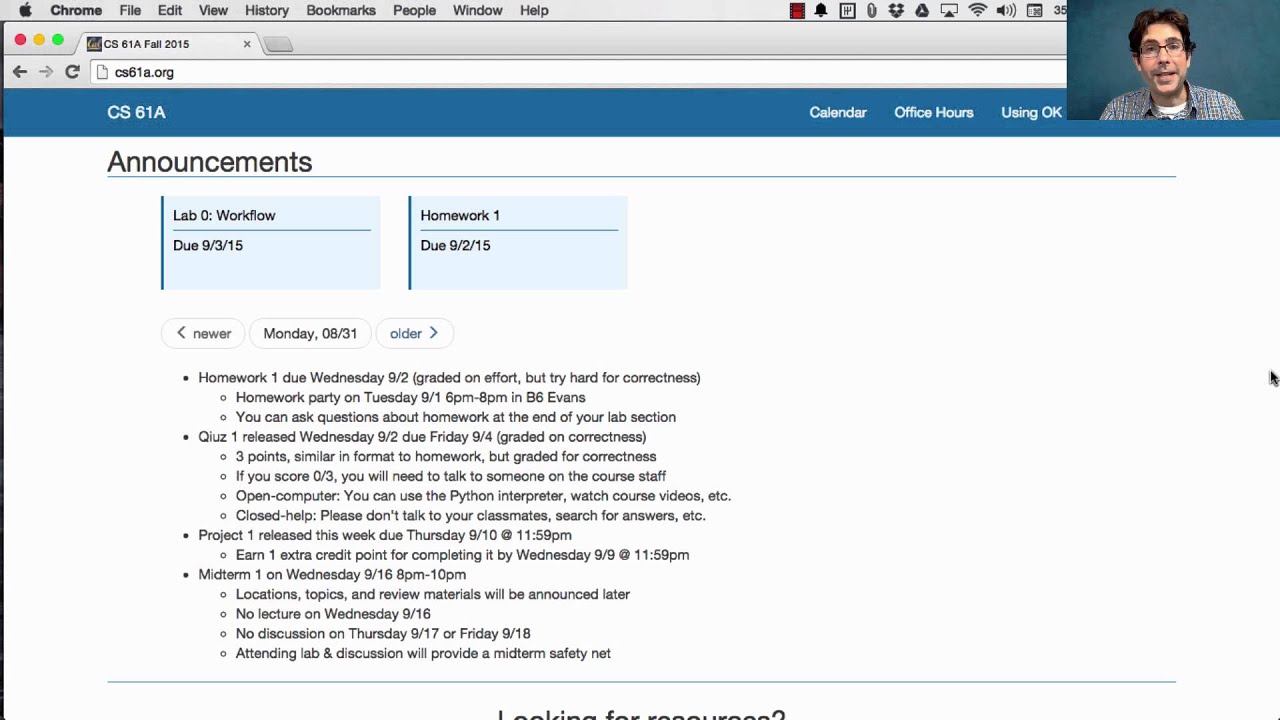
Task: Open the Office Hours navigation link
Action: coord(933,112)
